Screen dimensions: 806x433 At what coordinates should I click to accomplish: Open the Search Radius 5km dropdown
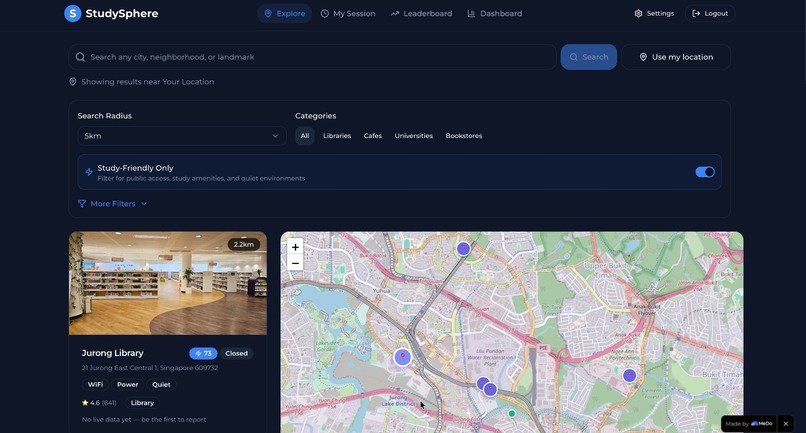(x=181, y=136)
